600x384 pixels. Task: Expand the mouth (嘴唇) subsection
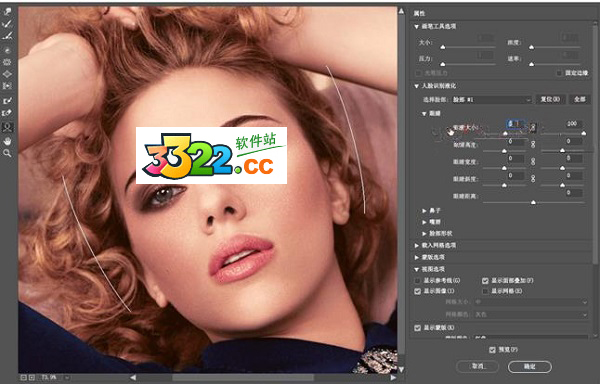click(x=424, y=222)
